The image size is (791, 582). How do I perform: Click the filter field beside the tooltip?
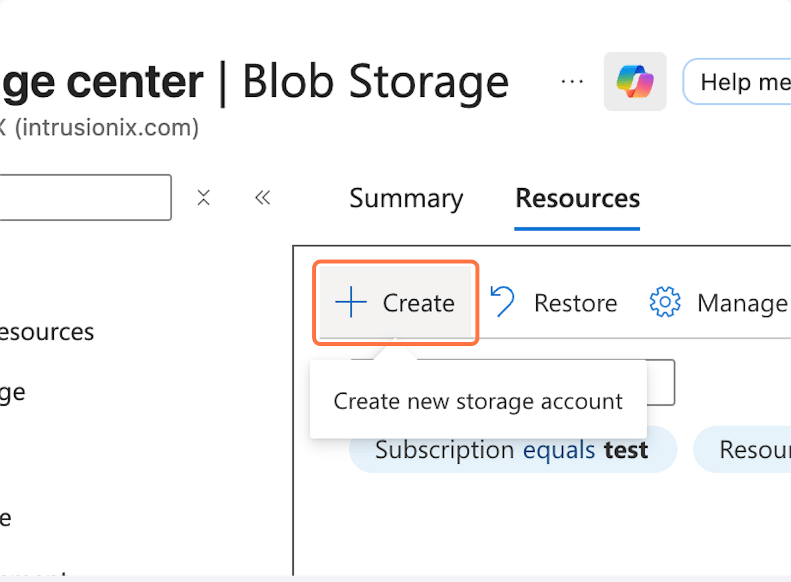pos(660,383)
